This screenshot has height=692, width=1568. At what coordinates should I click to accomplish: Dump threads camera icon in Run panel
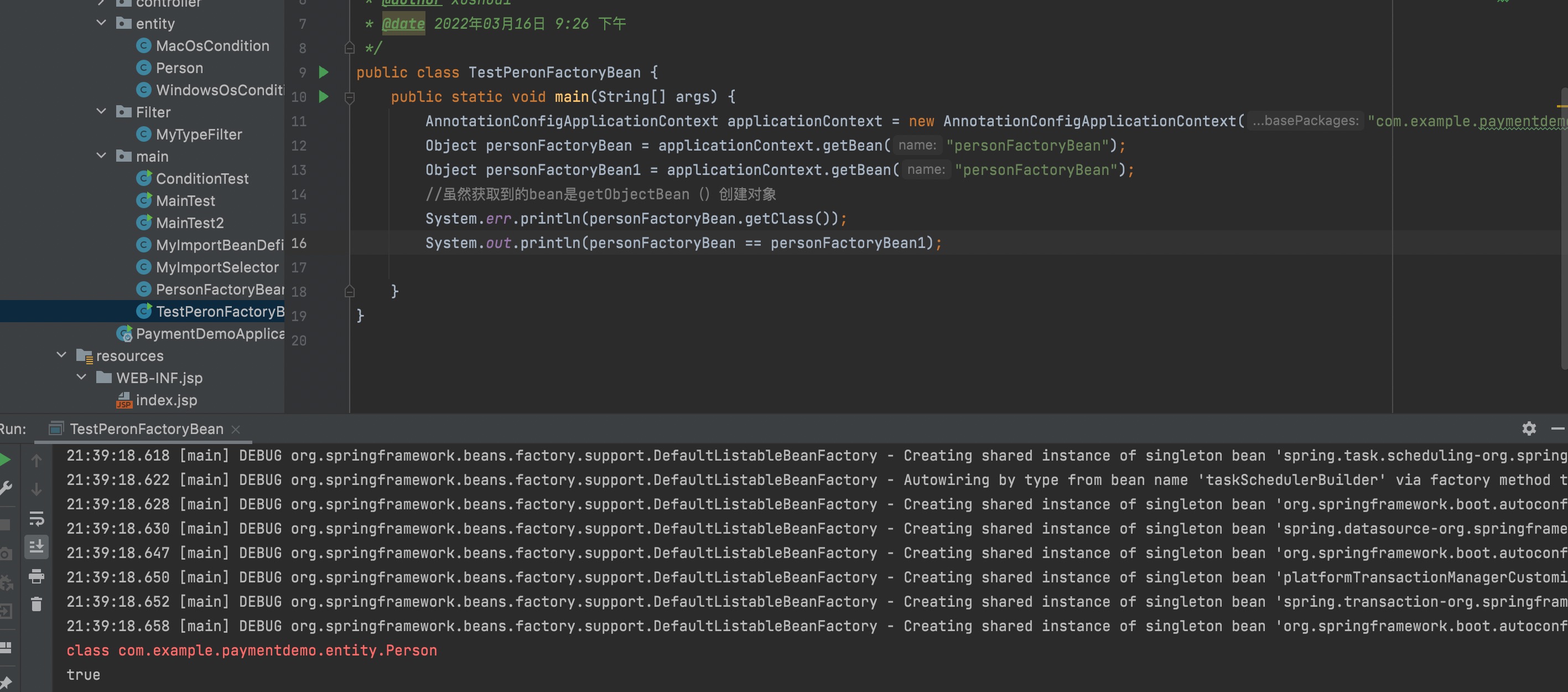5,554
